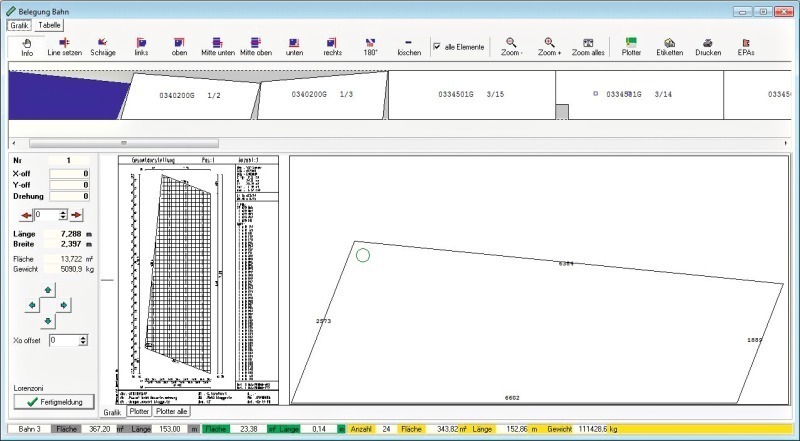
Task: Click the Xo offset value field
Action: [x=64, y=340]
